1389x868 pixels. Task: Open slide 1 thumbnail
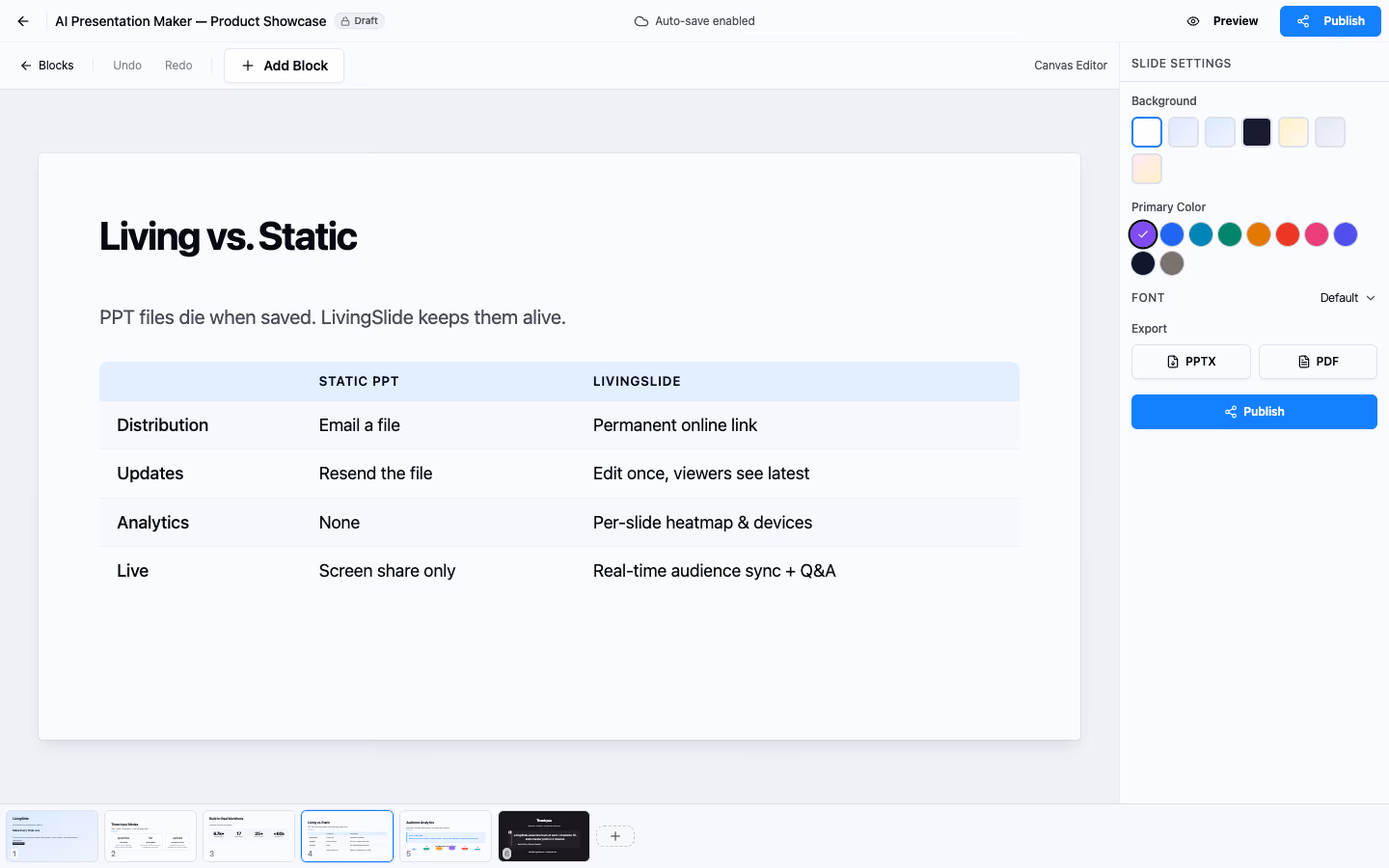pyautogui.click(x=52, y=836)
